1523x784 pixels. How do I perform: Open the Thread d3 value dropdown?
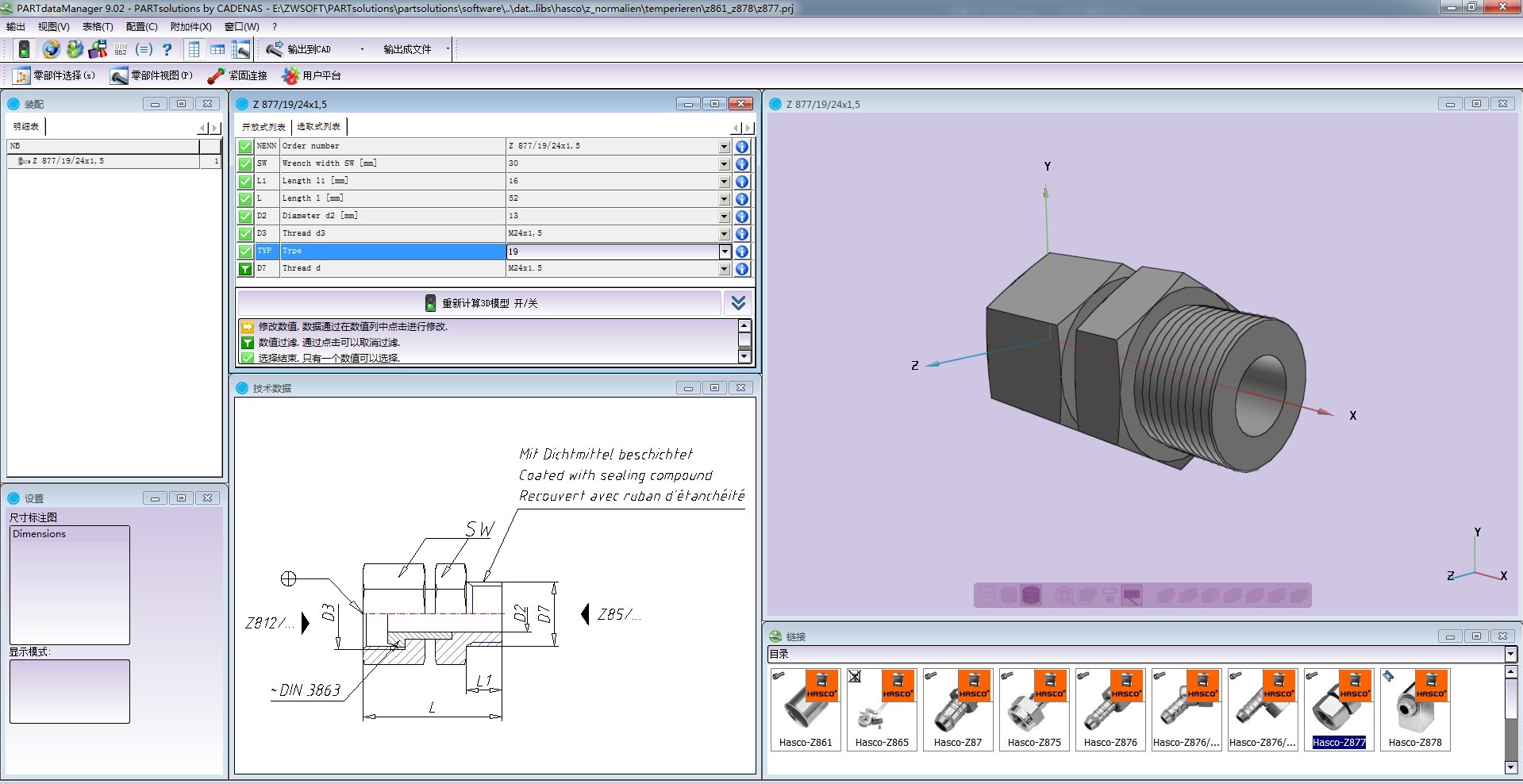point(724,233)
